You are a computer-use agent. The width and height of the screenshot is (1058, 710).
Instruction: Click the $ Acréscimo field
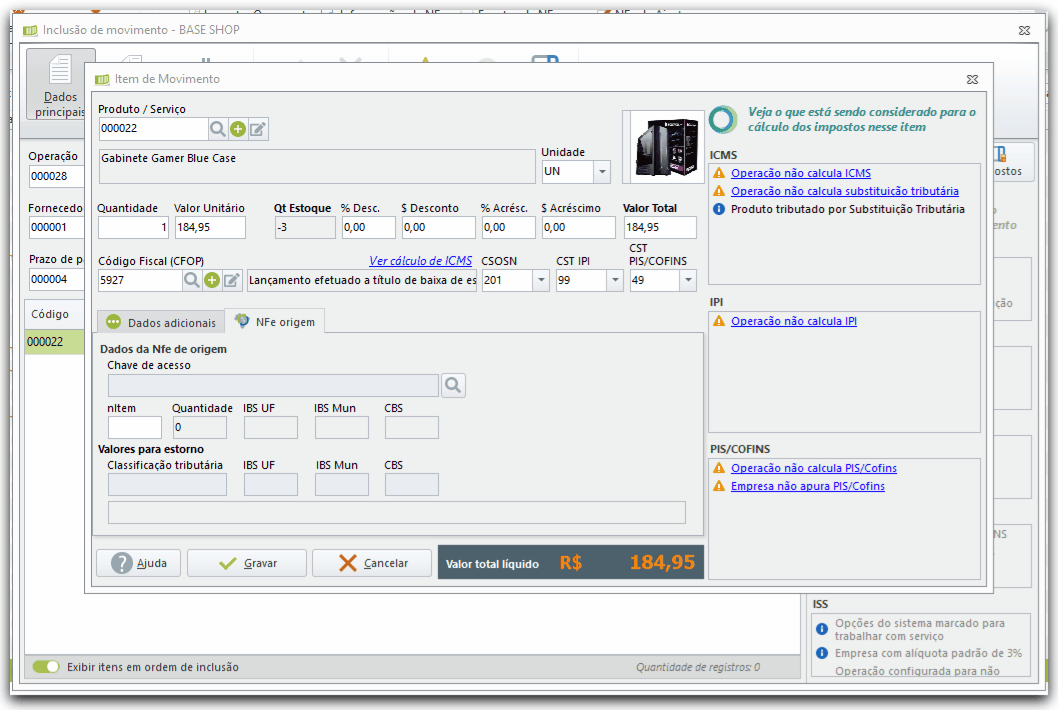pyautogui.click(x=579, y=227)
